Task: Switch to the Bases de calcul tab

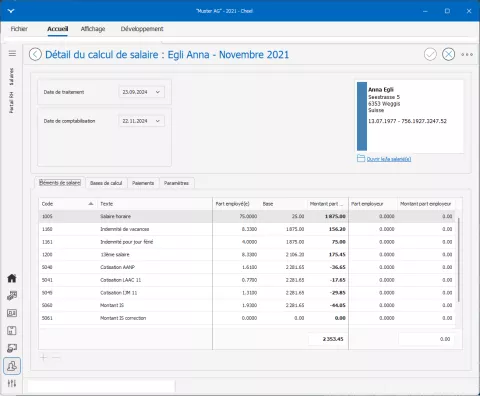Action: pos(106,183)
